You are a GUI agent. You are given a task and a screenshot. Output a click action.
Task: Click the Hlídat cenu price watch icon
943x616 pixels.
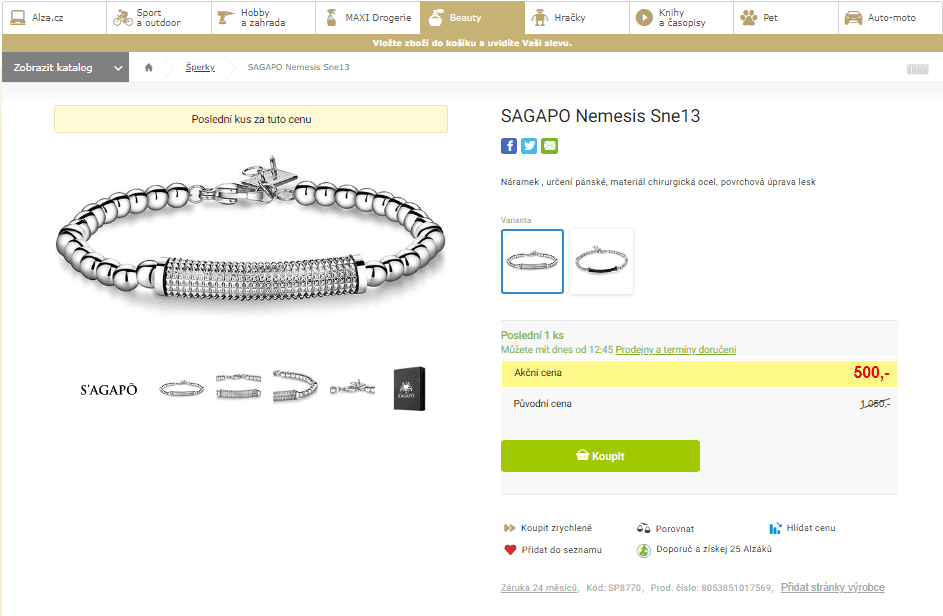tap(775, 528)
